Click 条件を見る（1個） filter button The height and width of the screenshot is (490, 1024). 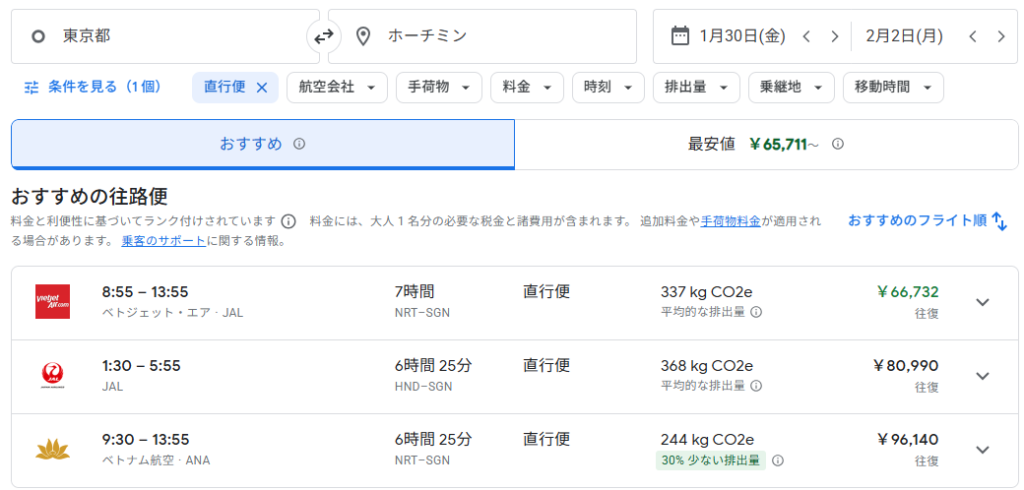click(92, 87)
